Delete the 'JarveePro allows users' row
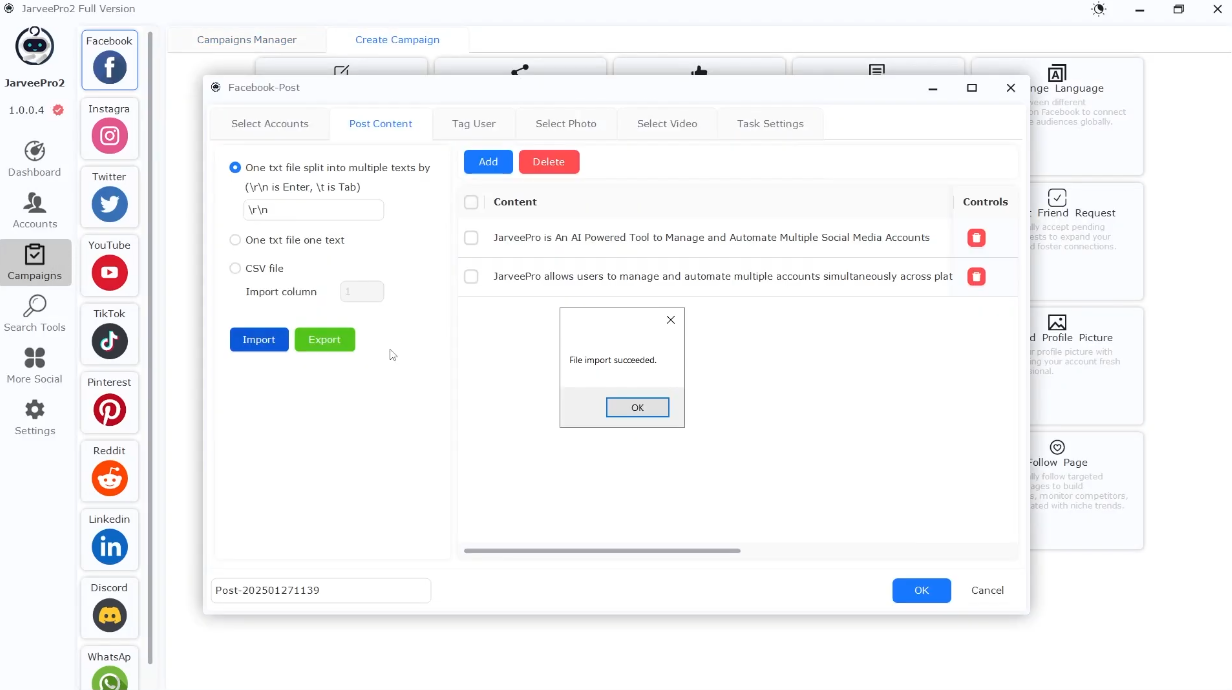Image resolution: width=1232 pixels, height=690 pixels. pyautogui.click(x=977, y=277)
